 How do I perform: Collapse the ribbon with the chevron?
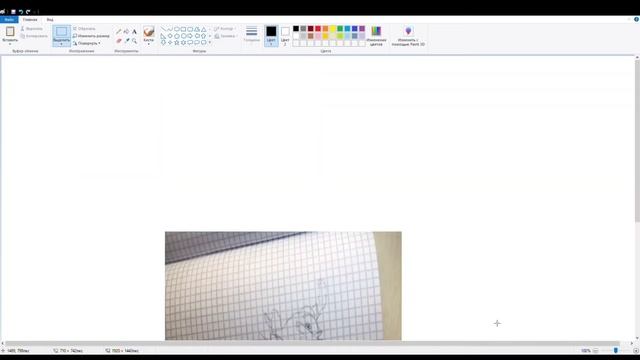629,19
